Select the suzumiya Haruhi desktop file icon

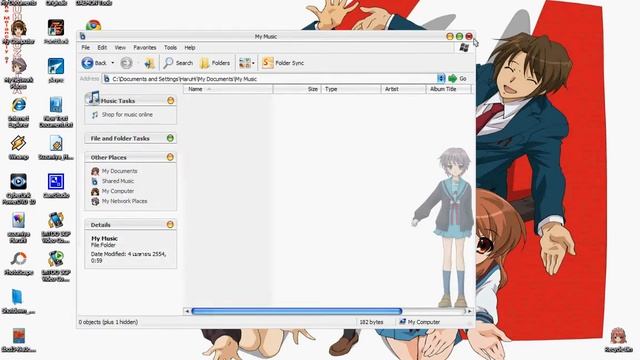pyautogui.click(x=18, y=227)
